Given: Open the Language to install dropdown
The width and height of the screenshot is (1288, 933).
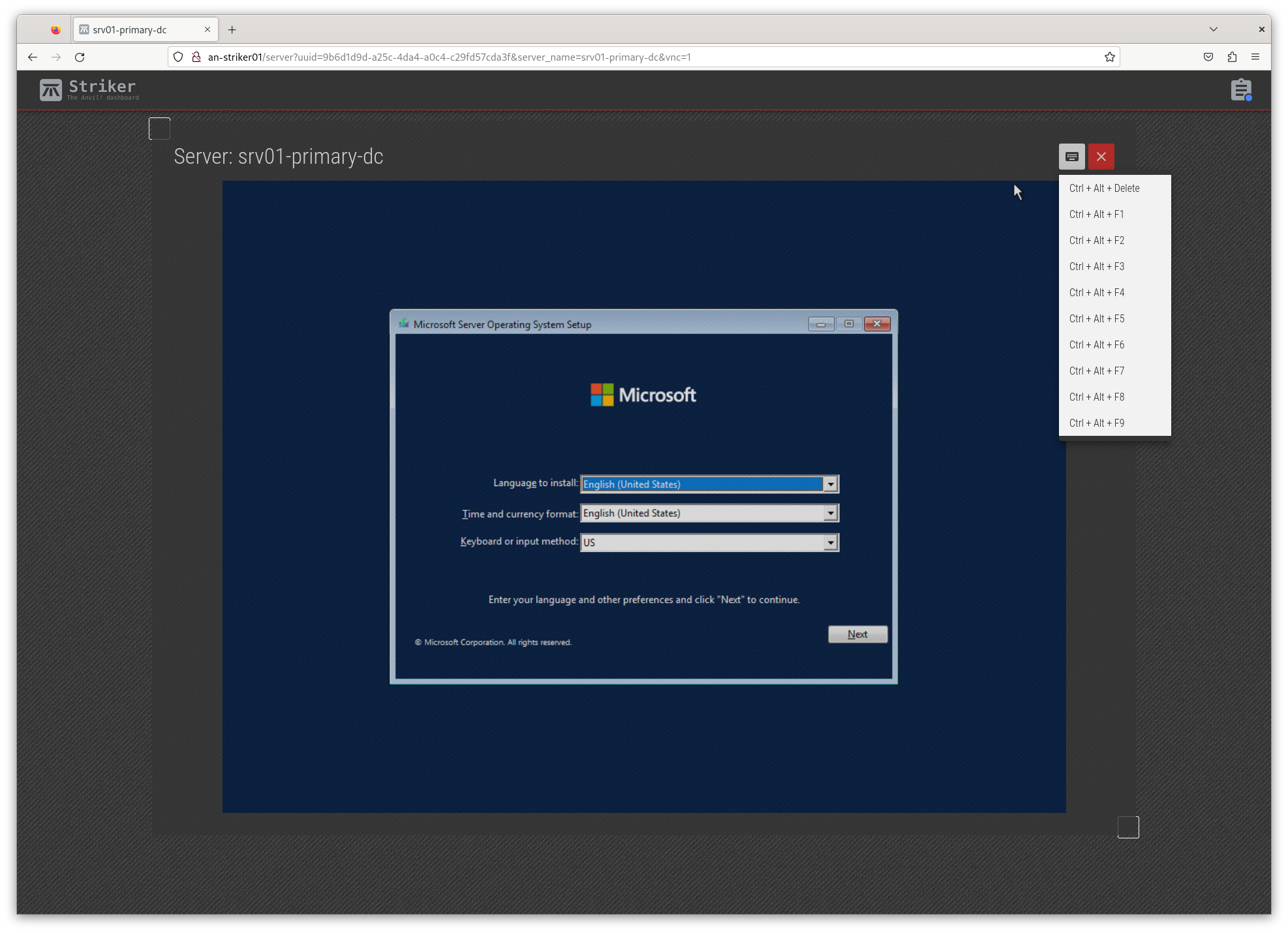Looking at the screenshot, I should (709, 484).
